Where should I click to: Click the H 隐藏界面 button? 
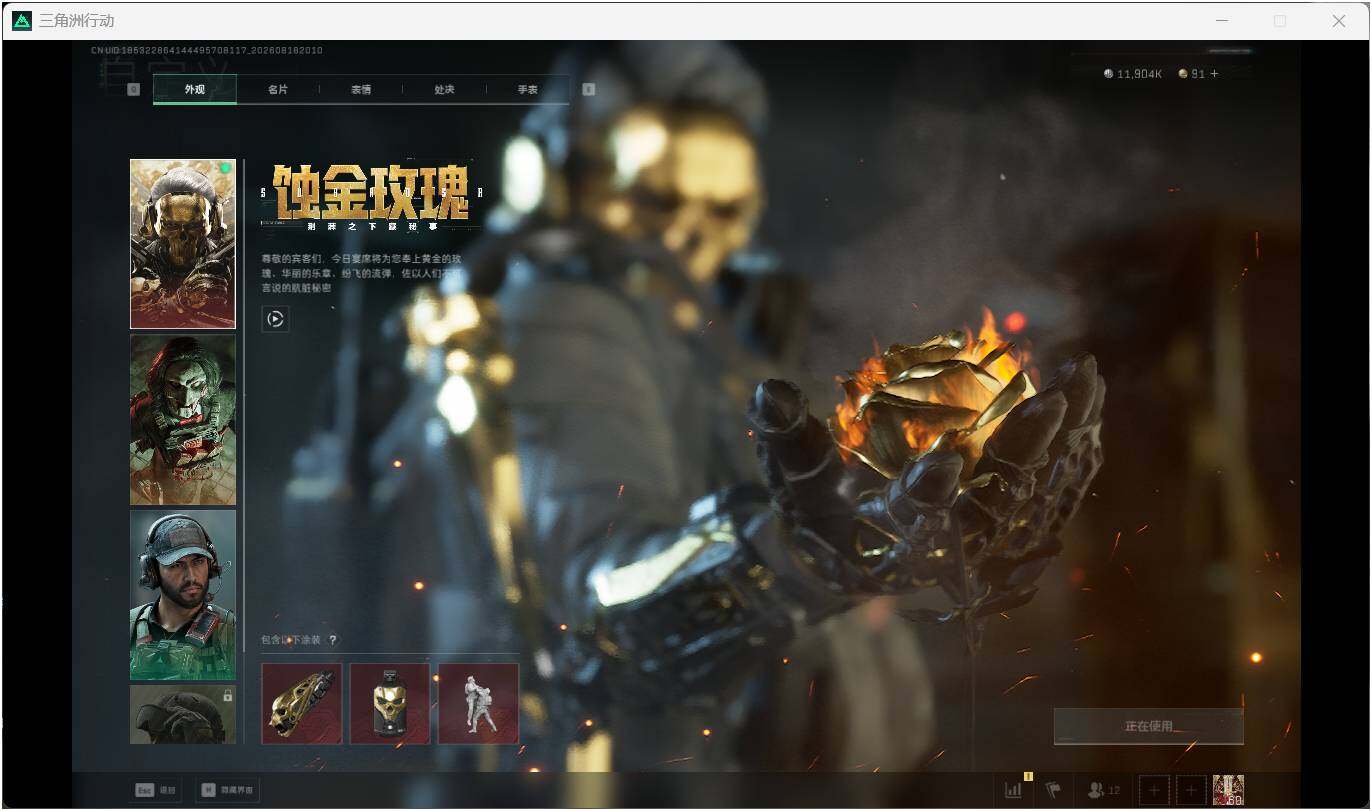pyautogui.click(x=227, y=790)
